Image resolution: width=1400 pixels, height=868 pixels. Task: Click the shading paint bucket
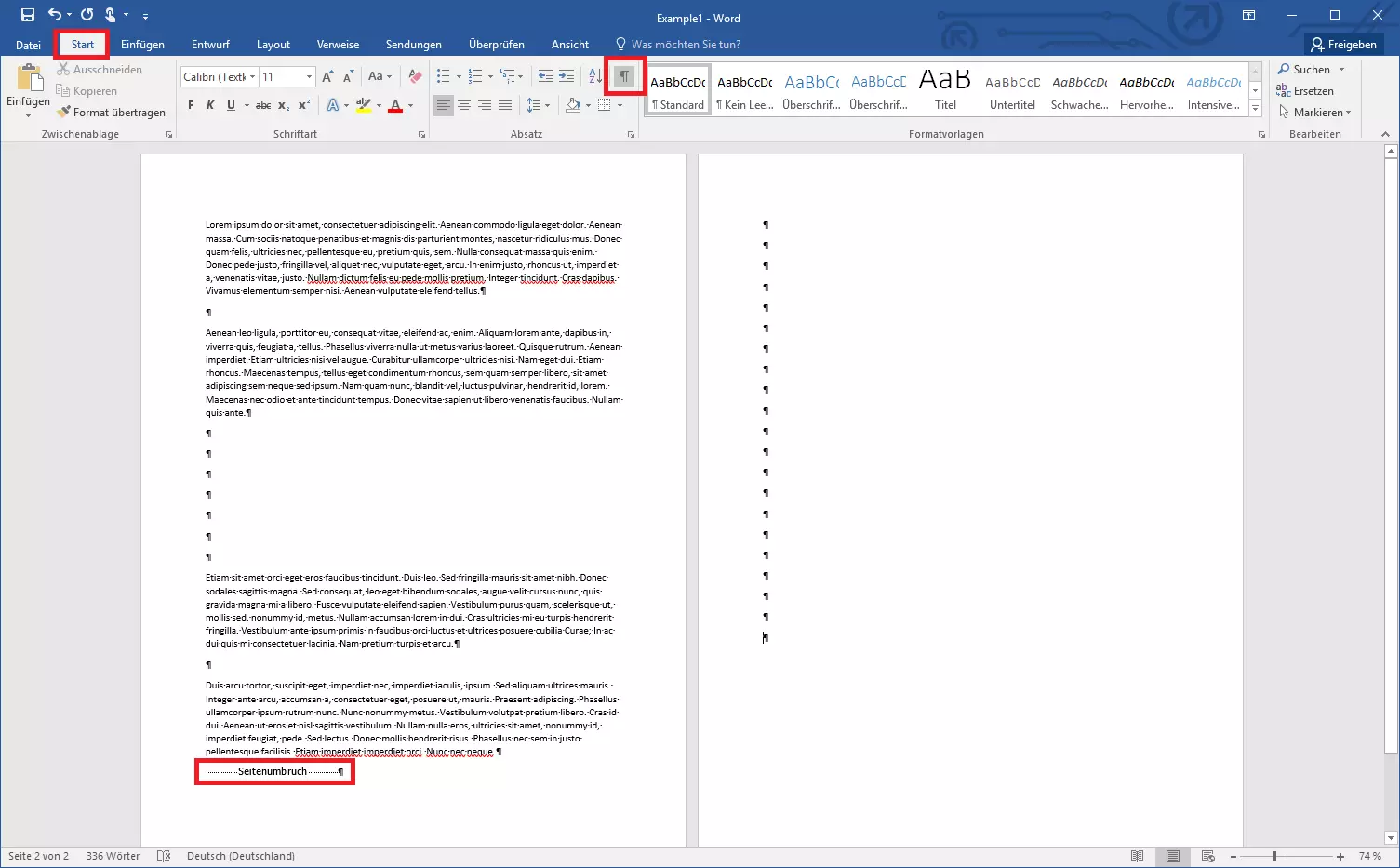[573, 105]
